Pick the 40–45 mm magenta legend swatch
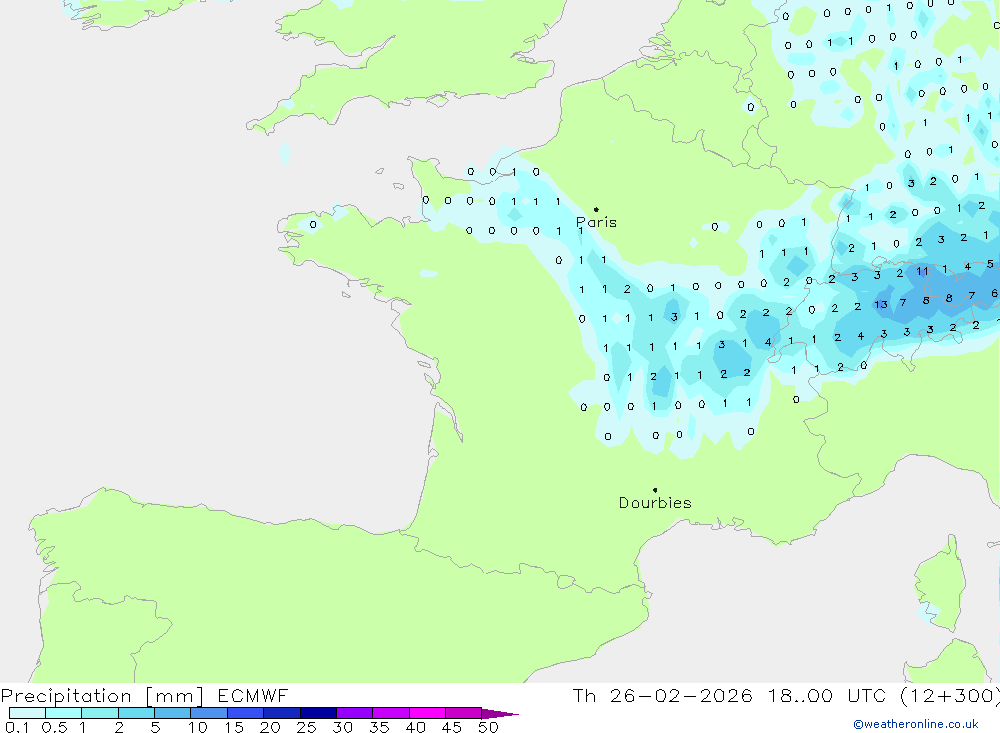 pyautogui.click(x=427, y=713)
